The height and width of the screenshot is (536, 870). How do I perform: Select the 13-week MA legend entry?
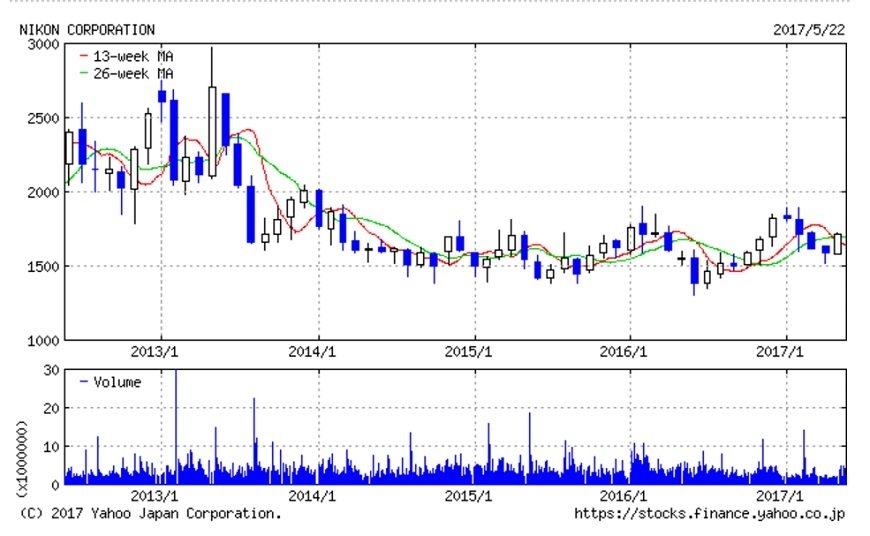(x=132, y=57)
